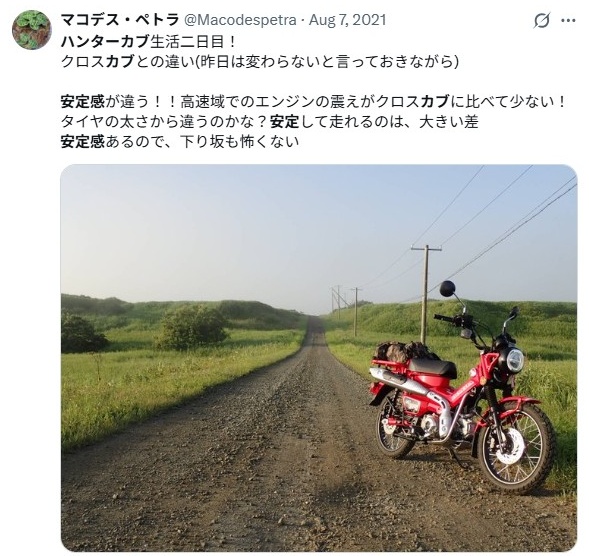This screenshot has height=556, width=589.
Task: Open profile via name マコデス・ペトラ
Action: 120,20
